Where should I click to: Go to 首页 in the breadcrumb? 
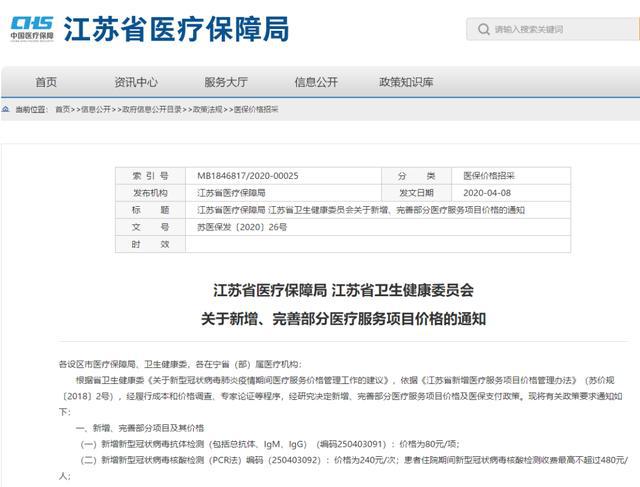pyautogui.click(x=63, y=109)
